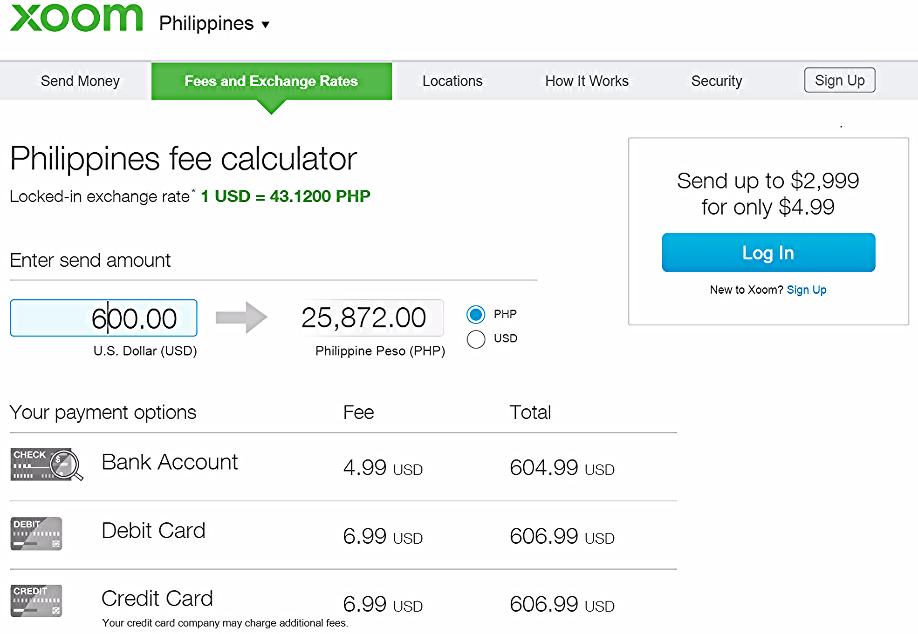The image size is (918, 634).
Task: Go to the Locations tab
Action: 453,81
